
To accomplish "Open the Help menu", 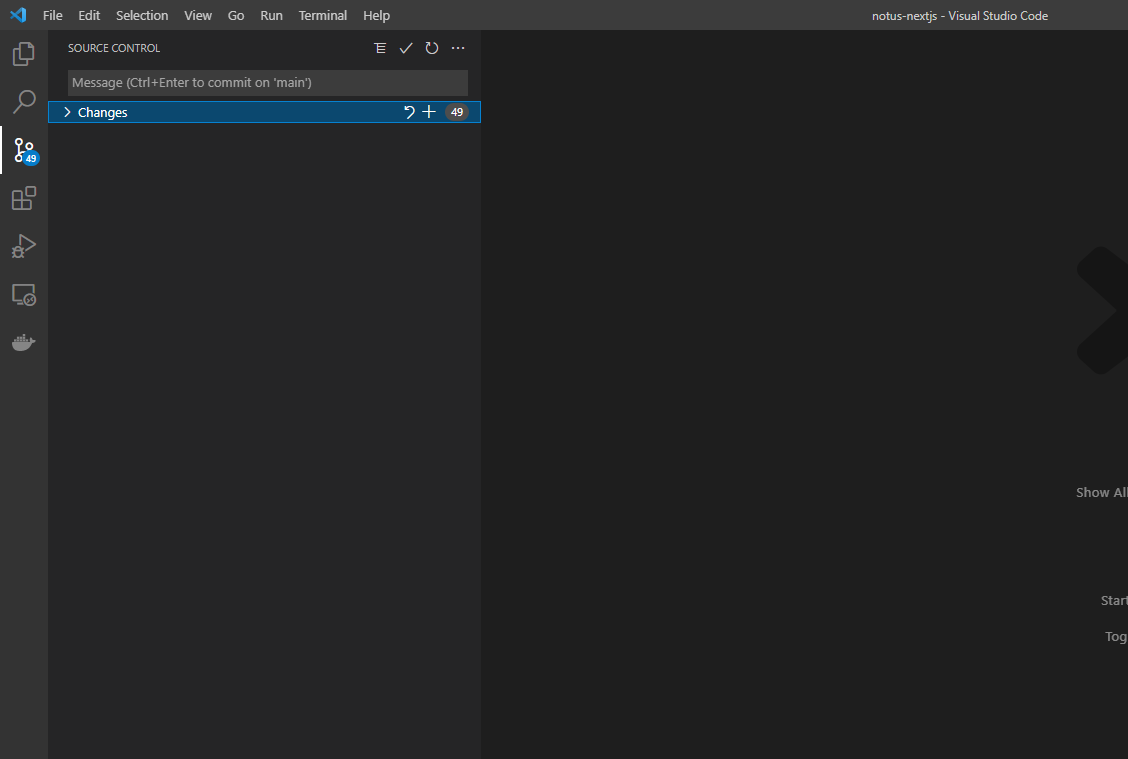I will click(376, 15).
